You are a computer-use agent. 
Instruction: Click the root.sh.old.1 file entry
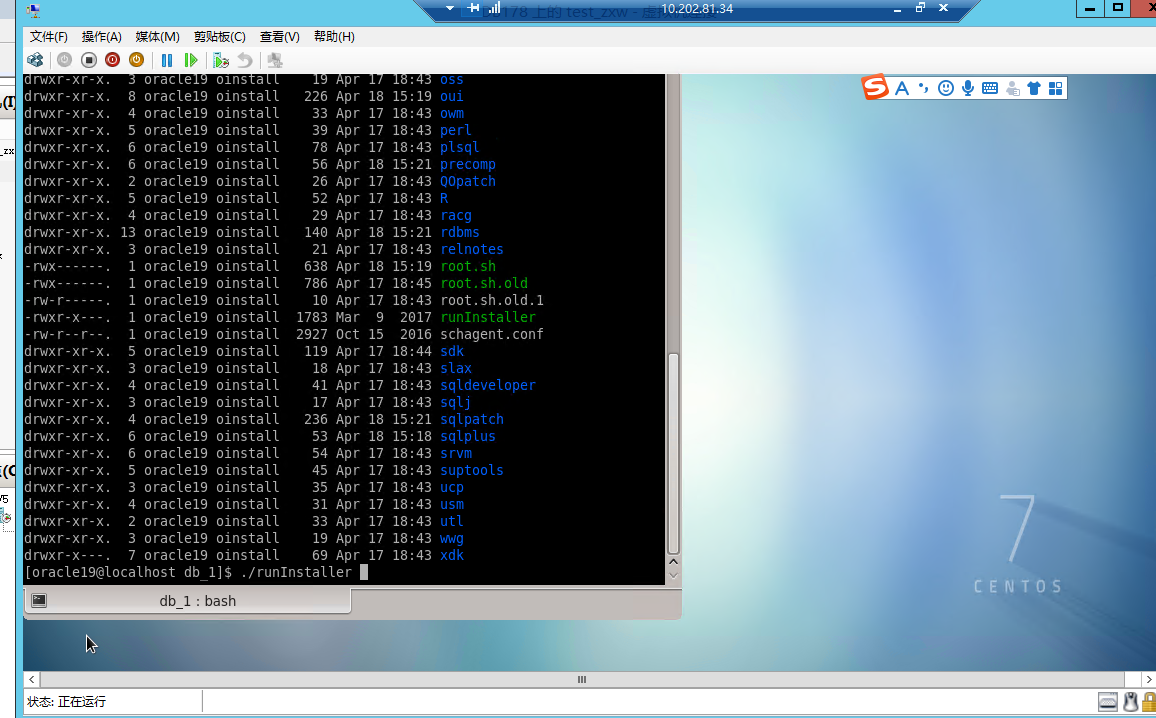pos(492,300)
